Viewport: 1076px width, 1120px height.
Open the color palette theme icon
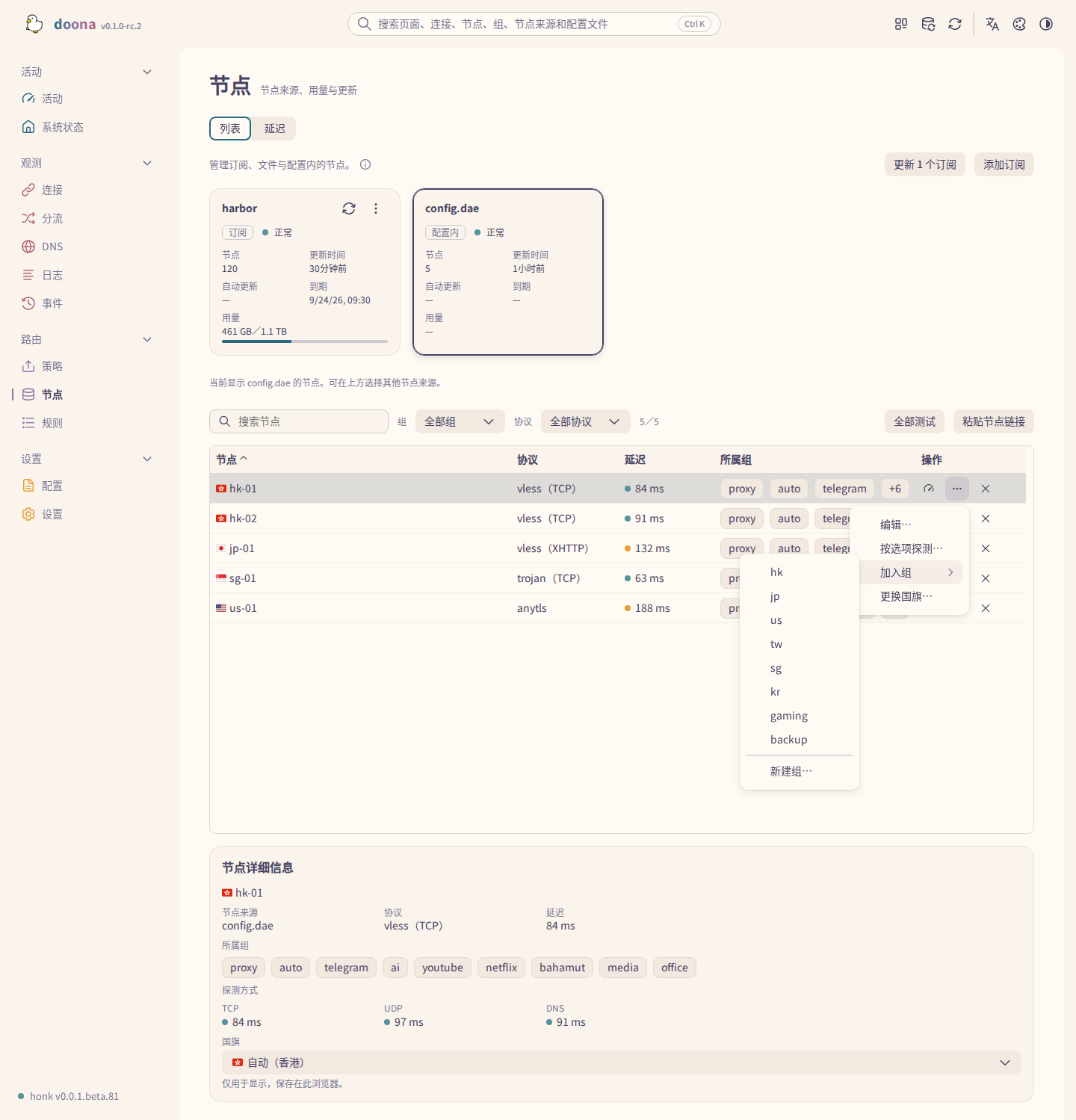click(x=1019, y=24)
